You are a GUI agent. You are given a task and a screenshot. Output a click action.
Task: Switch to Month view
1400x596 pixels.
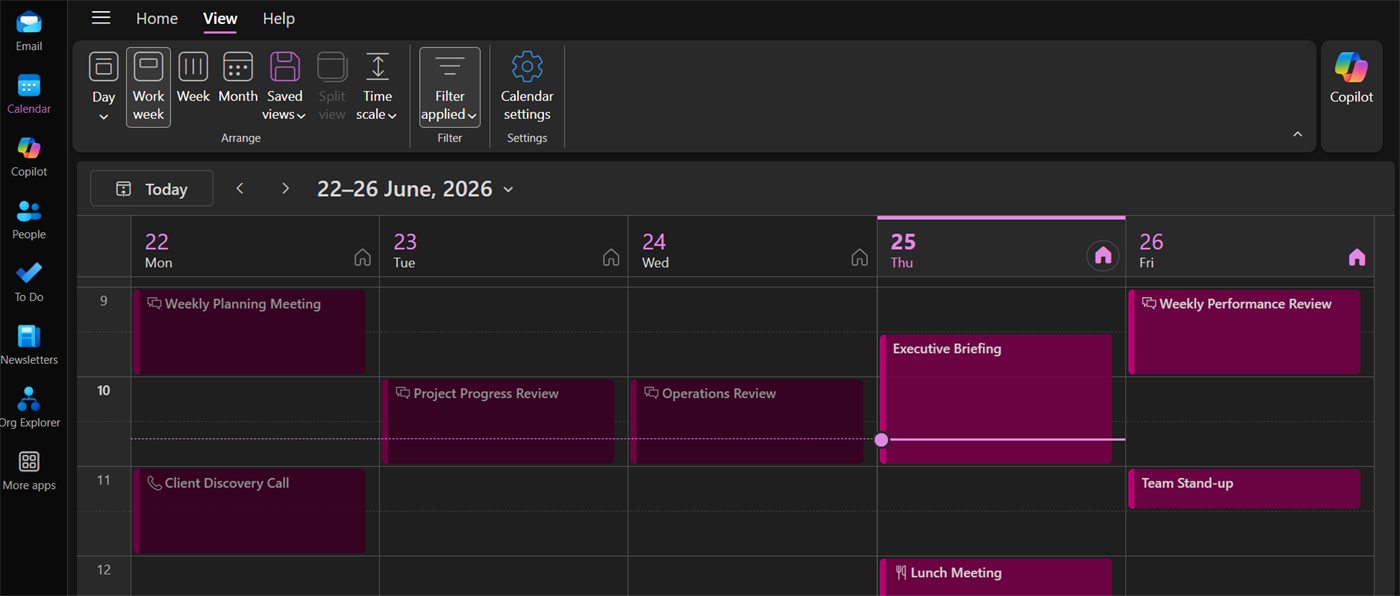[238, 79]
